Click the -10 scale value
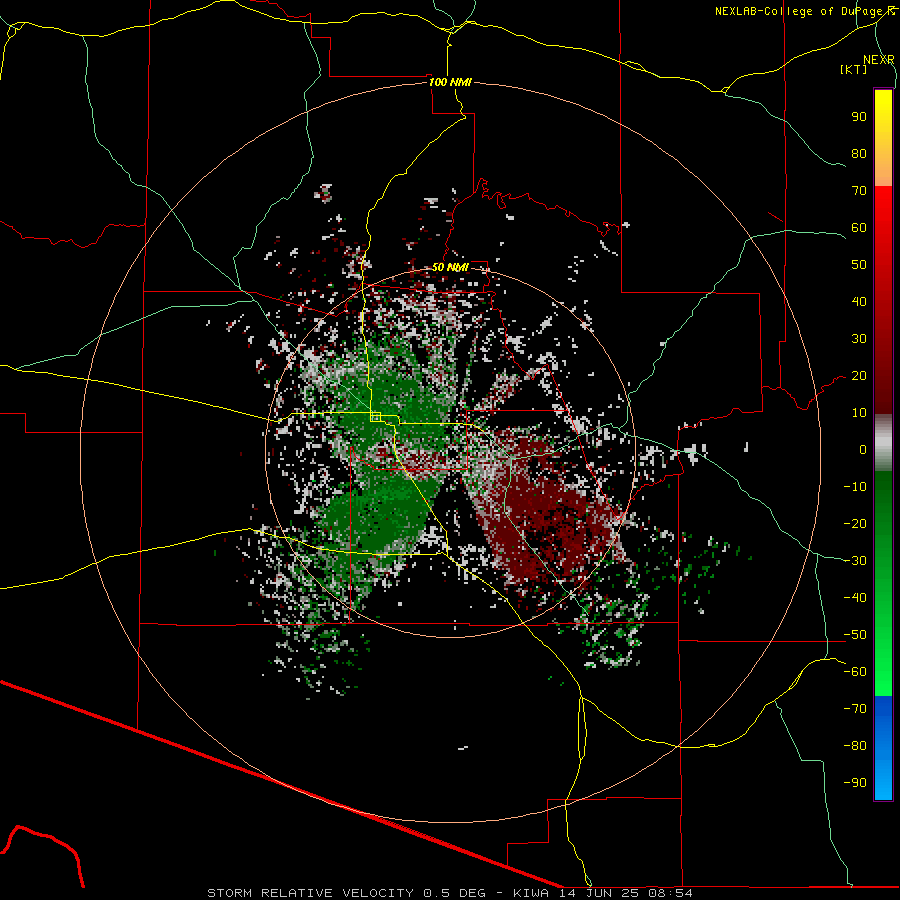The width and height of the screenshot is (900, 900). (x=855, y=487)
